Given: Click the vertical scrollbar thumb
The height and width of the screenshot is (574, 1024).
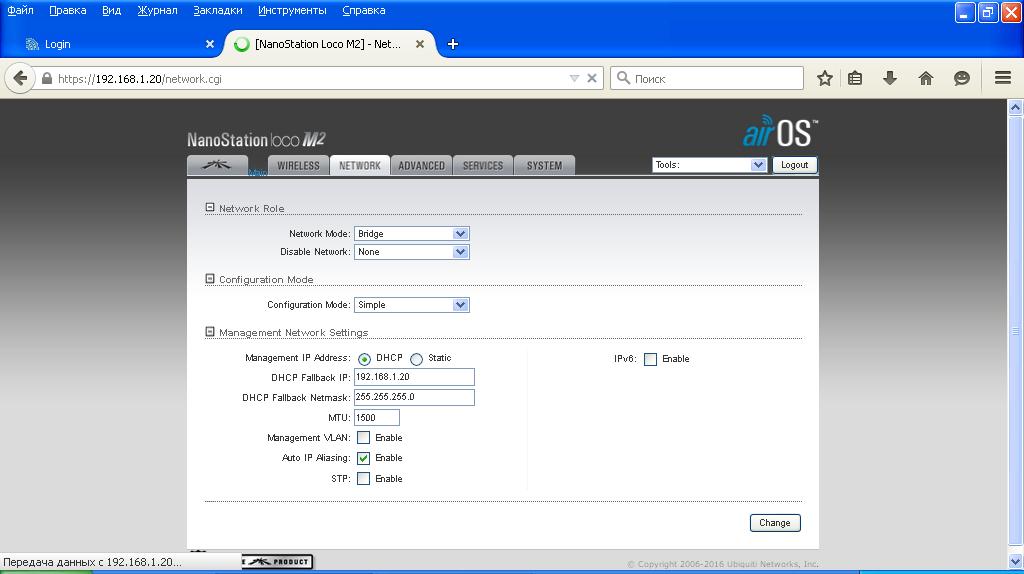Looking at the screenshot, I should coord(1016,331).
